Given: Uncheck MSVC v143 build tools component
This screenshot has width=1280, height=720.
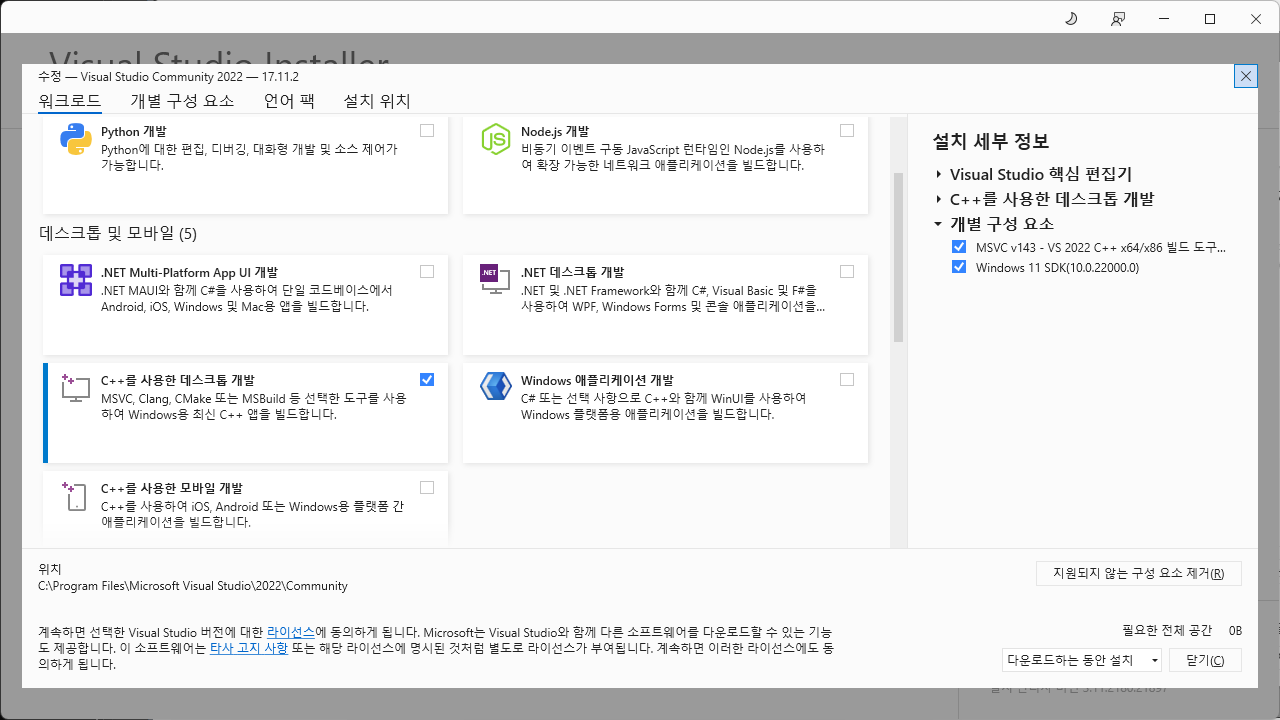Looking at the screenshot, I should [x=959, y=247].
